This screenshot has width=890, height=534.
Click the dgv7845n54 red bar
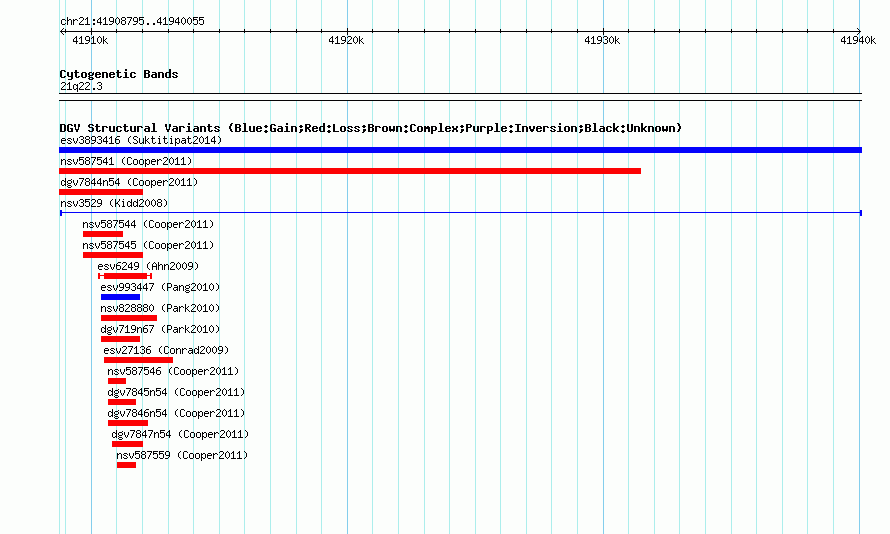(x=122, y=402)
